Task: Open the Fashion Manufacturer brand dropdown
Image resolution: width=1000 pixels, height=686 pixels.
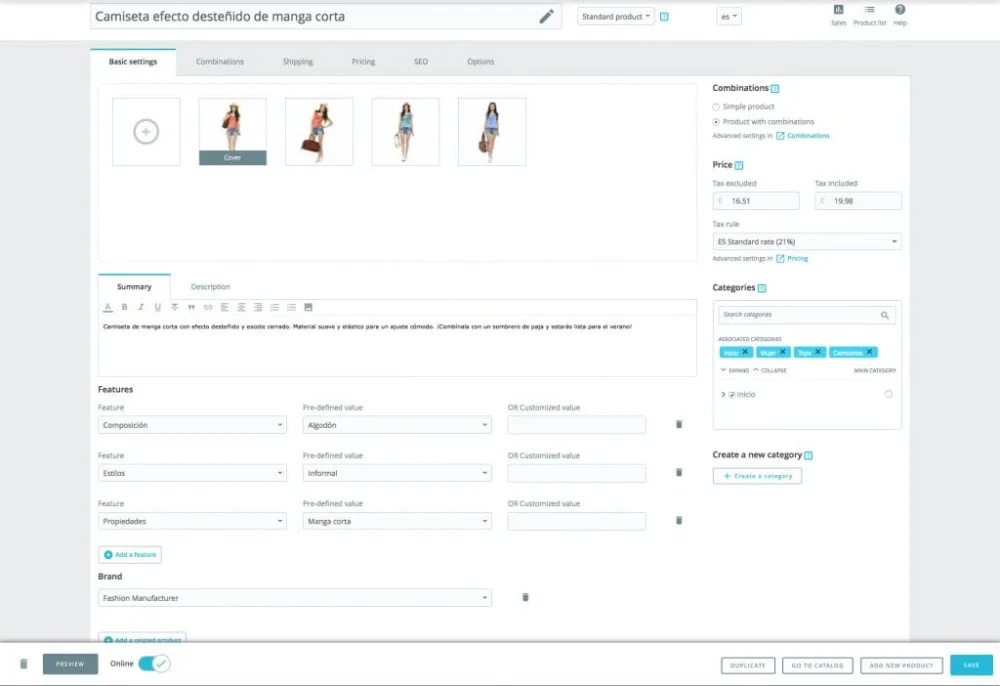Action: [295, 597]
